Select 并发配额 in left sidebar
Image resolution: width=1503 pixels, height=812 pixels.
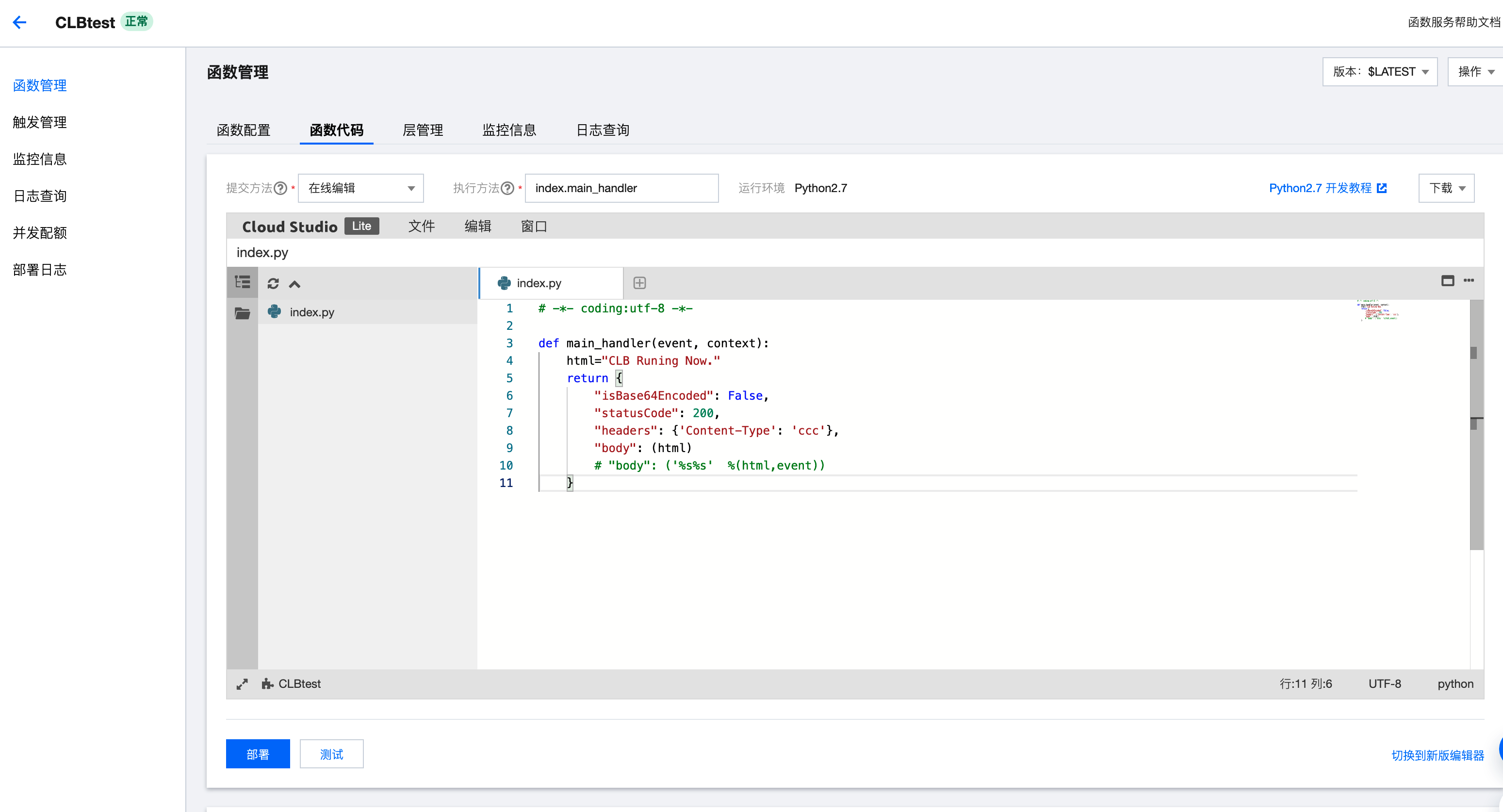pos(40,233)
